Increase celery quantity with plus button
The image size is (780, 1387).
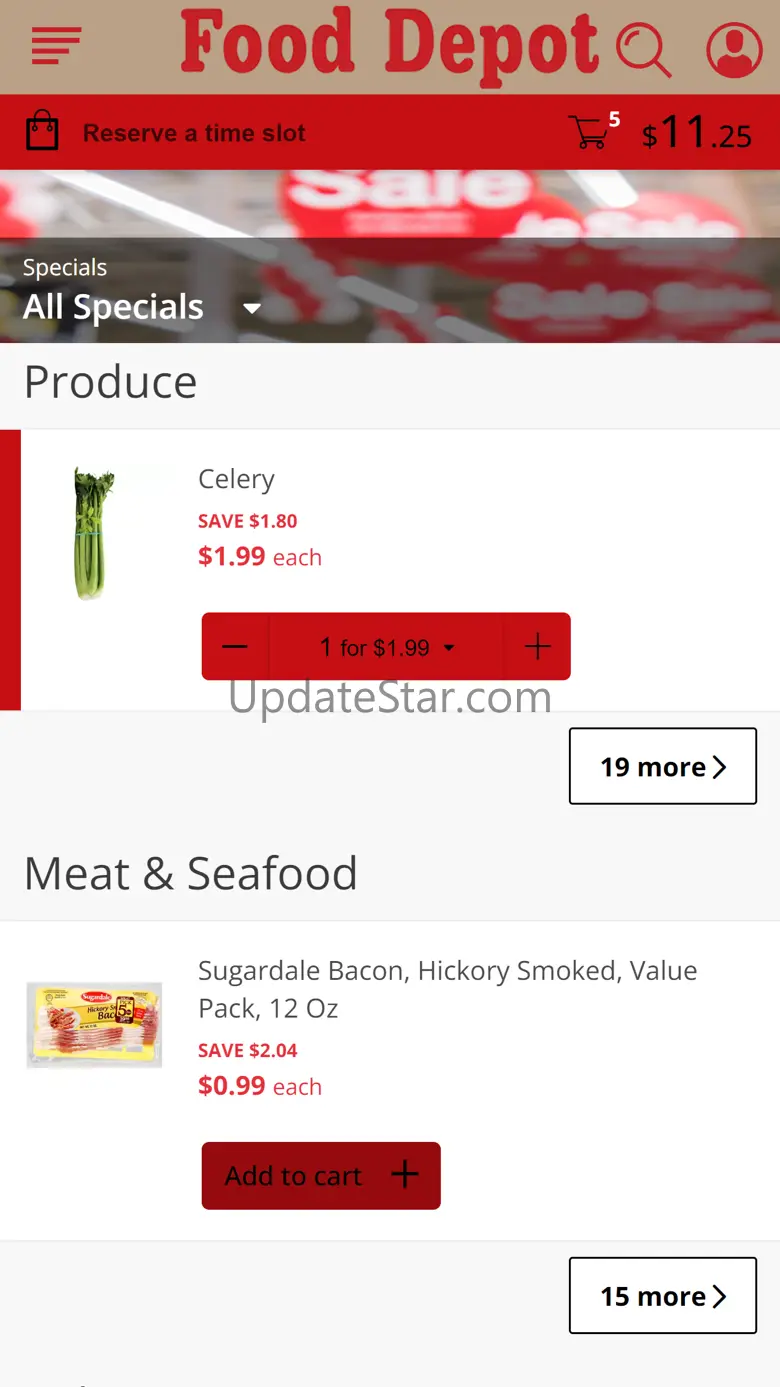click(x=537, y=647)
